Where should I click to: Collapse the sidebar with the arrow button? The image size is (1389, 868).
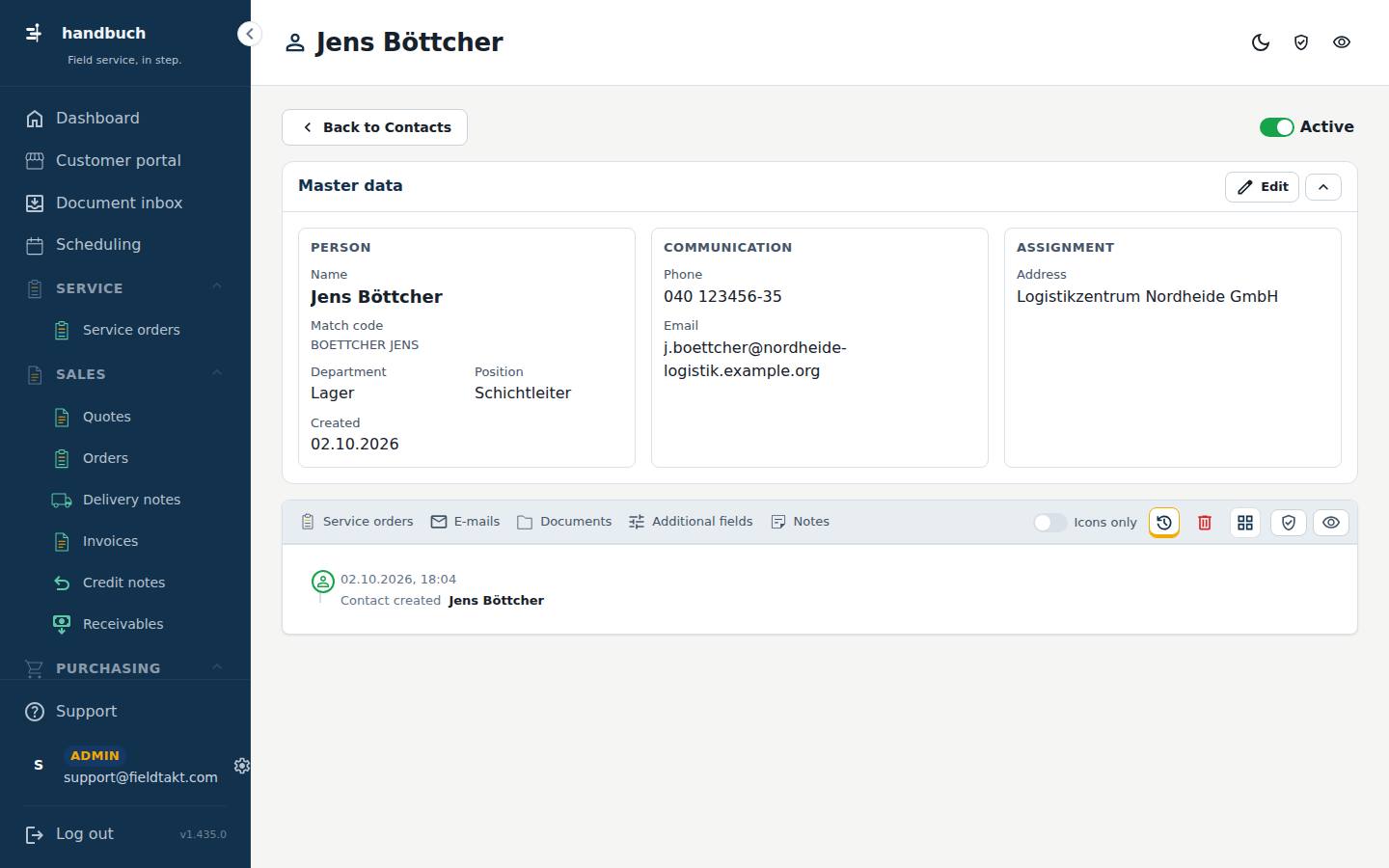(x=249, y=34)
